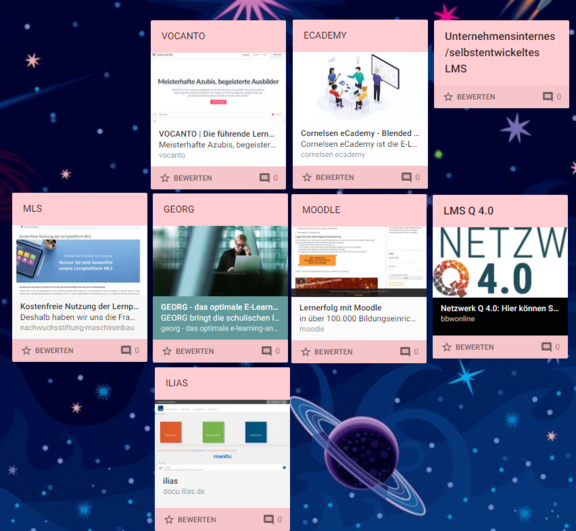Open MLS Lernplattform preview thumbnail
The image size is (576, 531).
(x=80, y=260)
